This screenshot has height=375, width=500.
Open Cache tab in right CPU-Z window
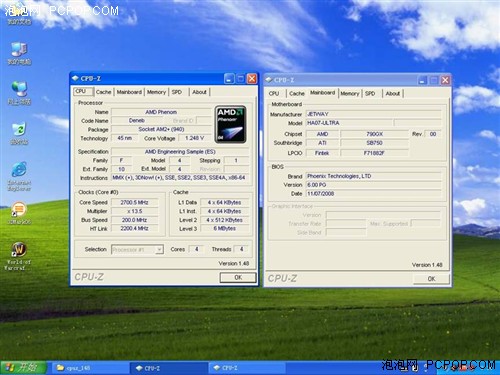297,94
